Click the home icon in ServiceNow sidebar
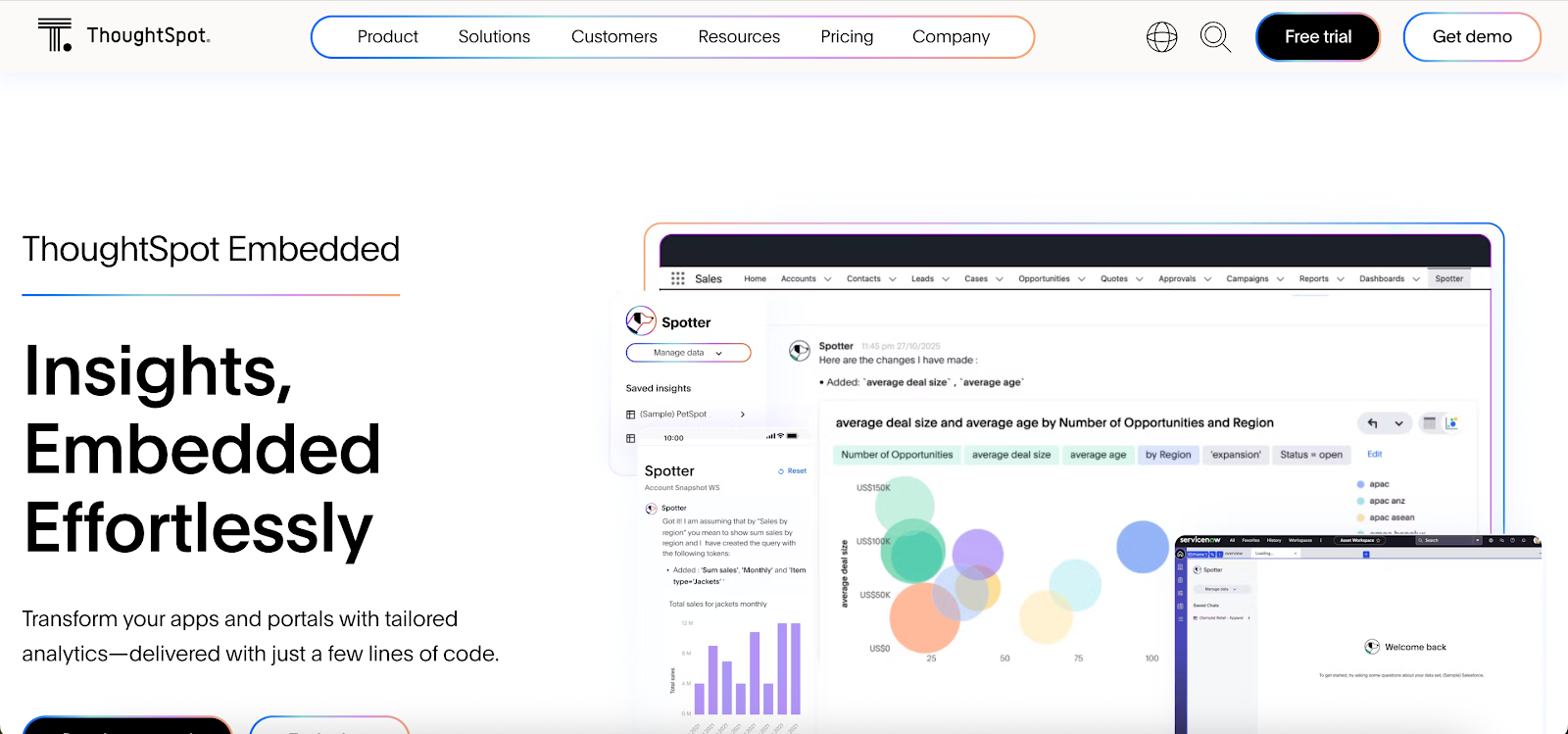The width and height of the screenshot is (1568, 734). [x=1180, y=555]
